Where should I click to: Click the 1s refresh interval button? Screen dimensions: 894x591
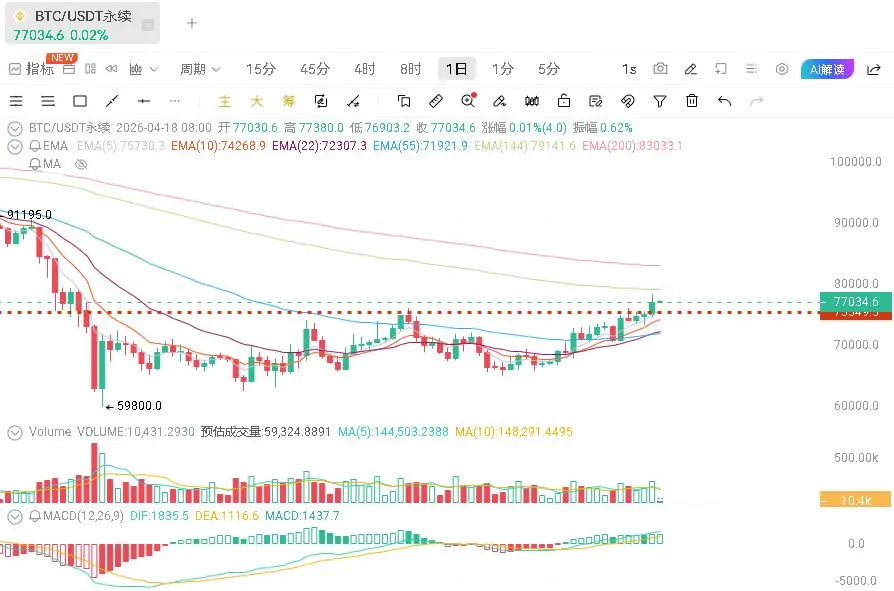point(629,69)
